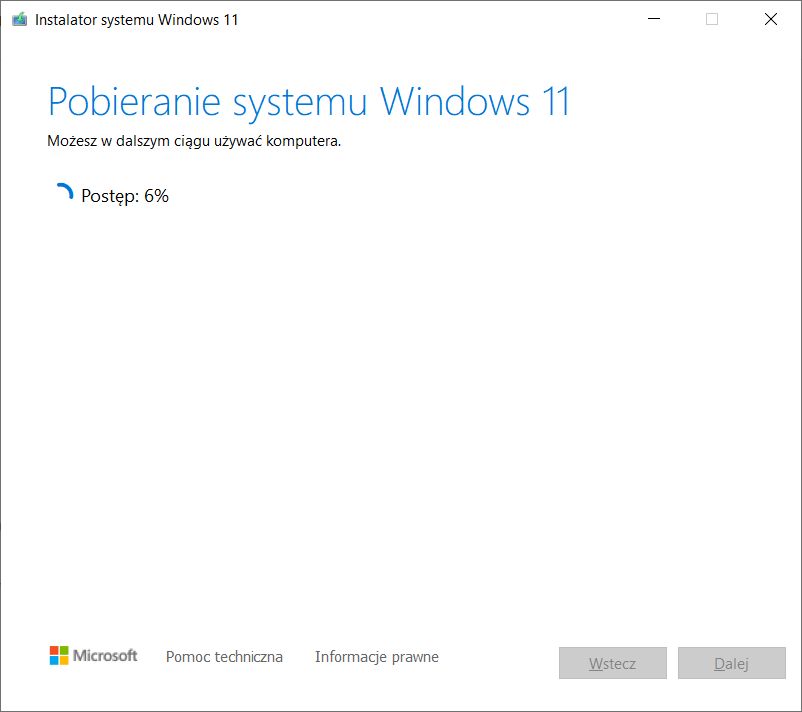Click the maximize icon in the title bar
Screen dimensions: 802x712
712,18
